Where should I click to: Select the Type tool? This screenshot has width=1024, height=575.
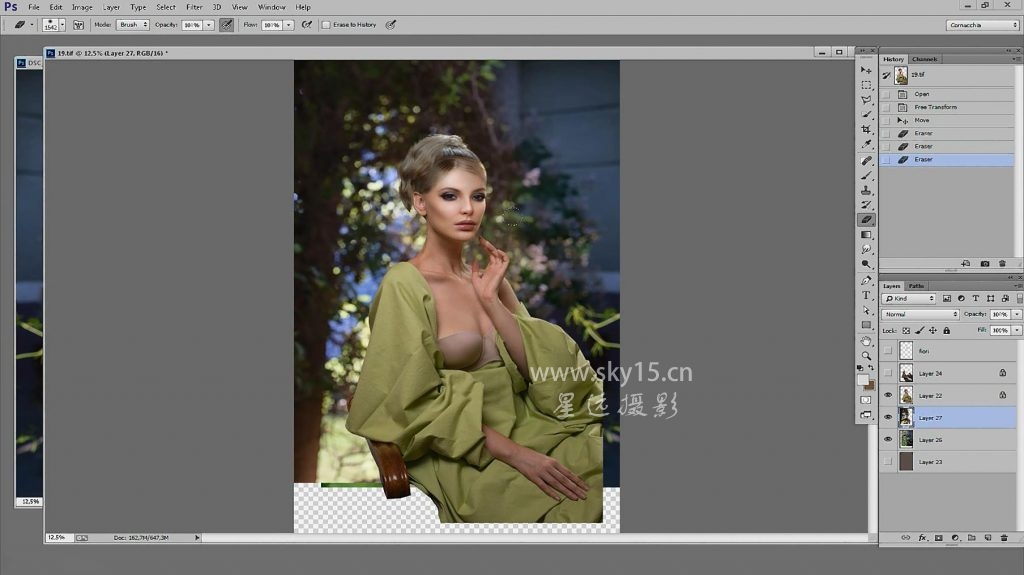pos(866,295)
